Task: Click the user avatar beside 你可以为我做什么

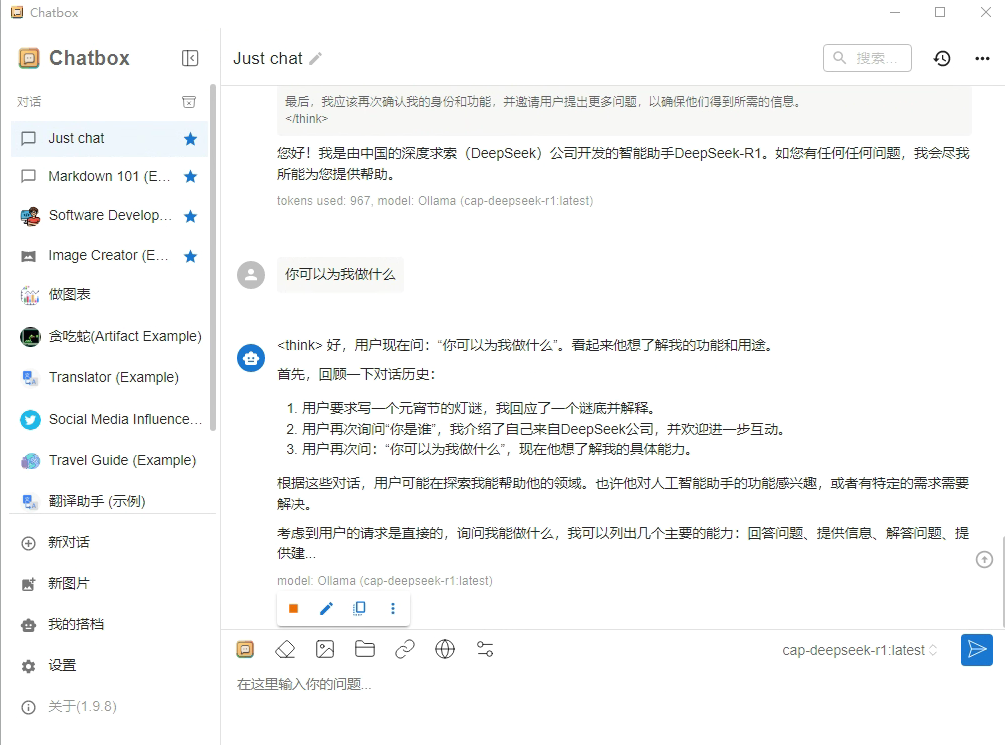Action: point(251,275)
